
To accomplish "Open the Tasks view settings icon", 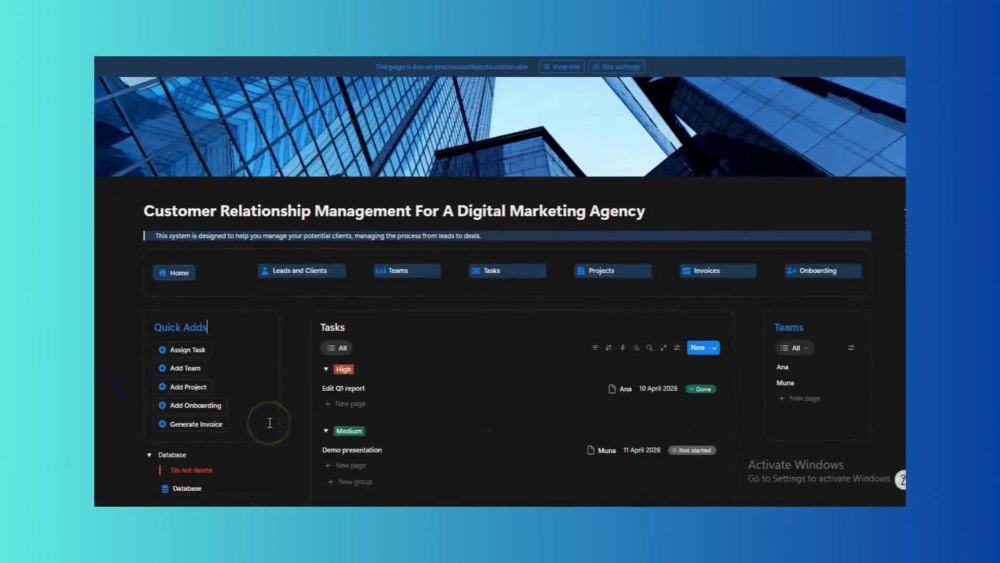I will (x=677, y=347).
